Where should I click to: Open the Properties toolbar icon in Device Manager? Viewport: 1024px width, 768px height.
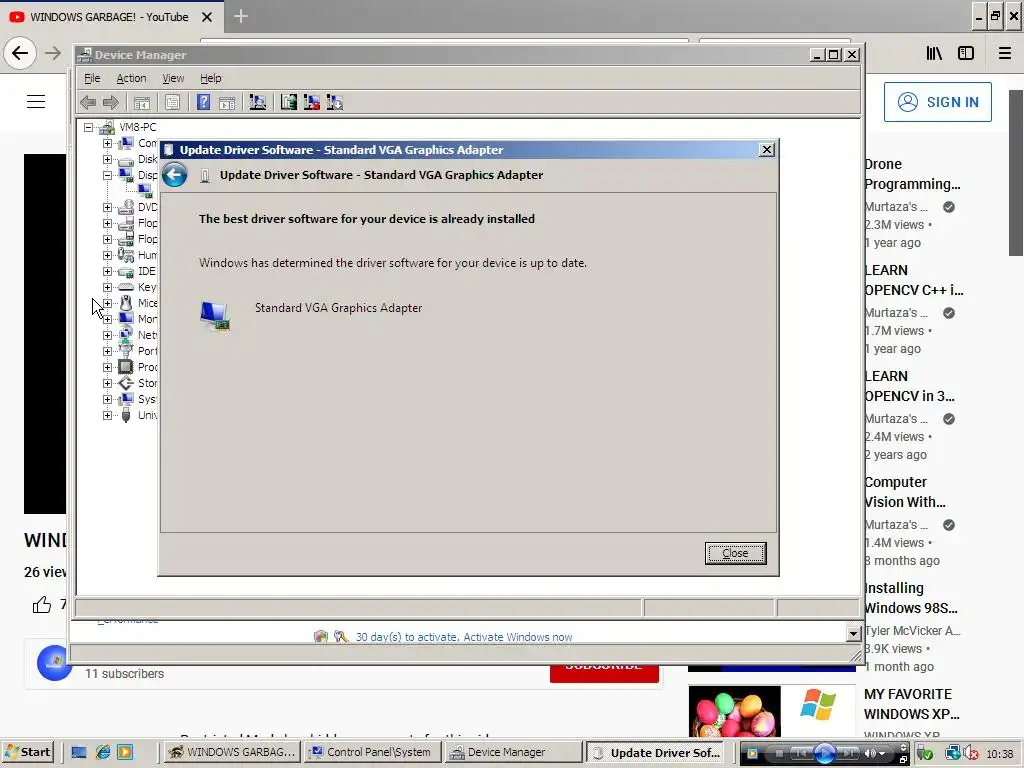(172, 103)
